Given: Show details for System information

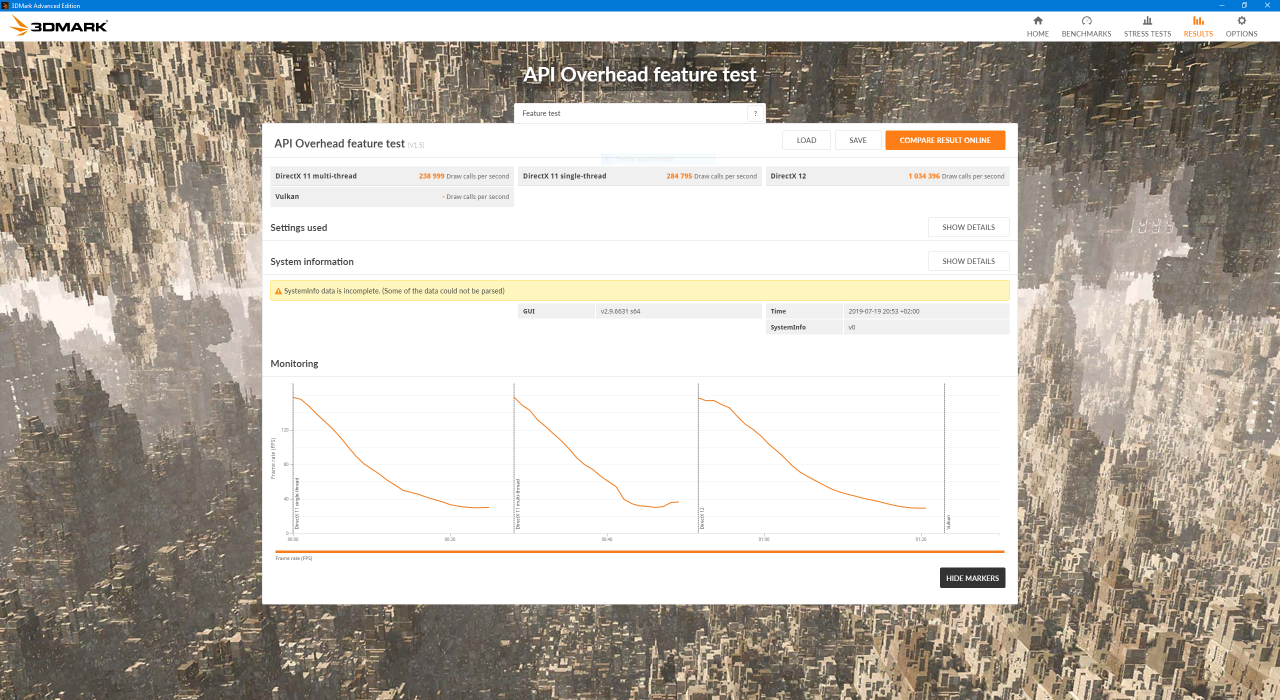Looking at the screenshot, I should point(968,261).
